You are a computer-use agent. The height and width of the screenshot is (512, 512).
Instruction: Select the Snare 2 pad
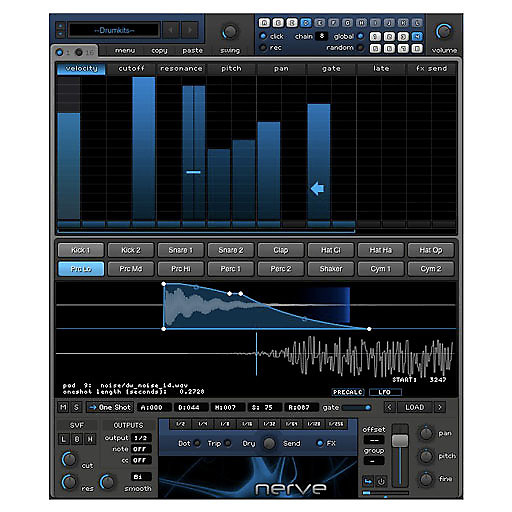coord(231,250)
